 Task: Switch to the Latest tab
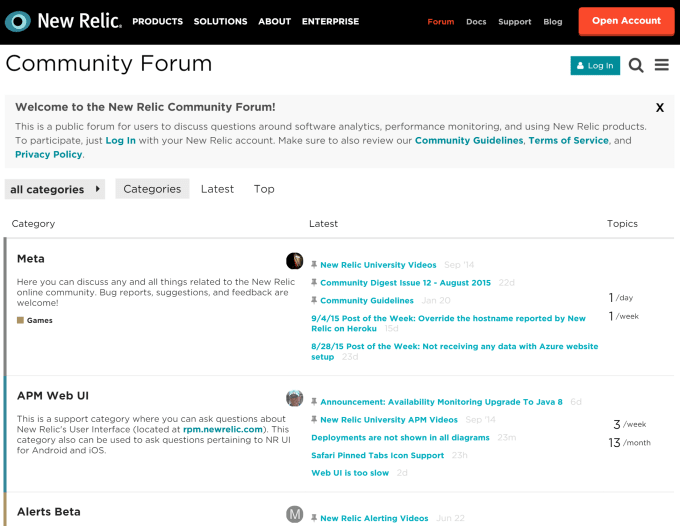pyautogui.click(x=217, y=189)
